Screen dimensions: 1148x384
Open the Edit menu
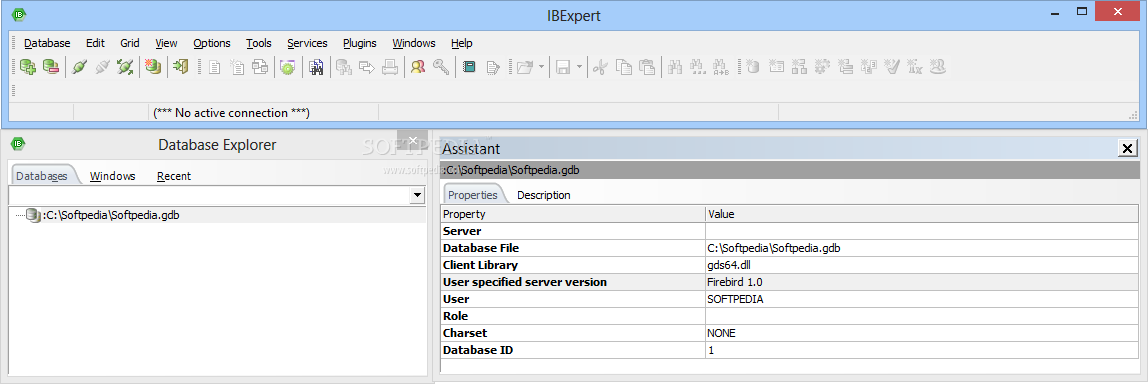95,43
